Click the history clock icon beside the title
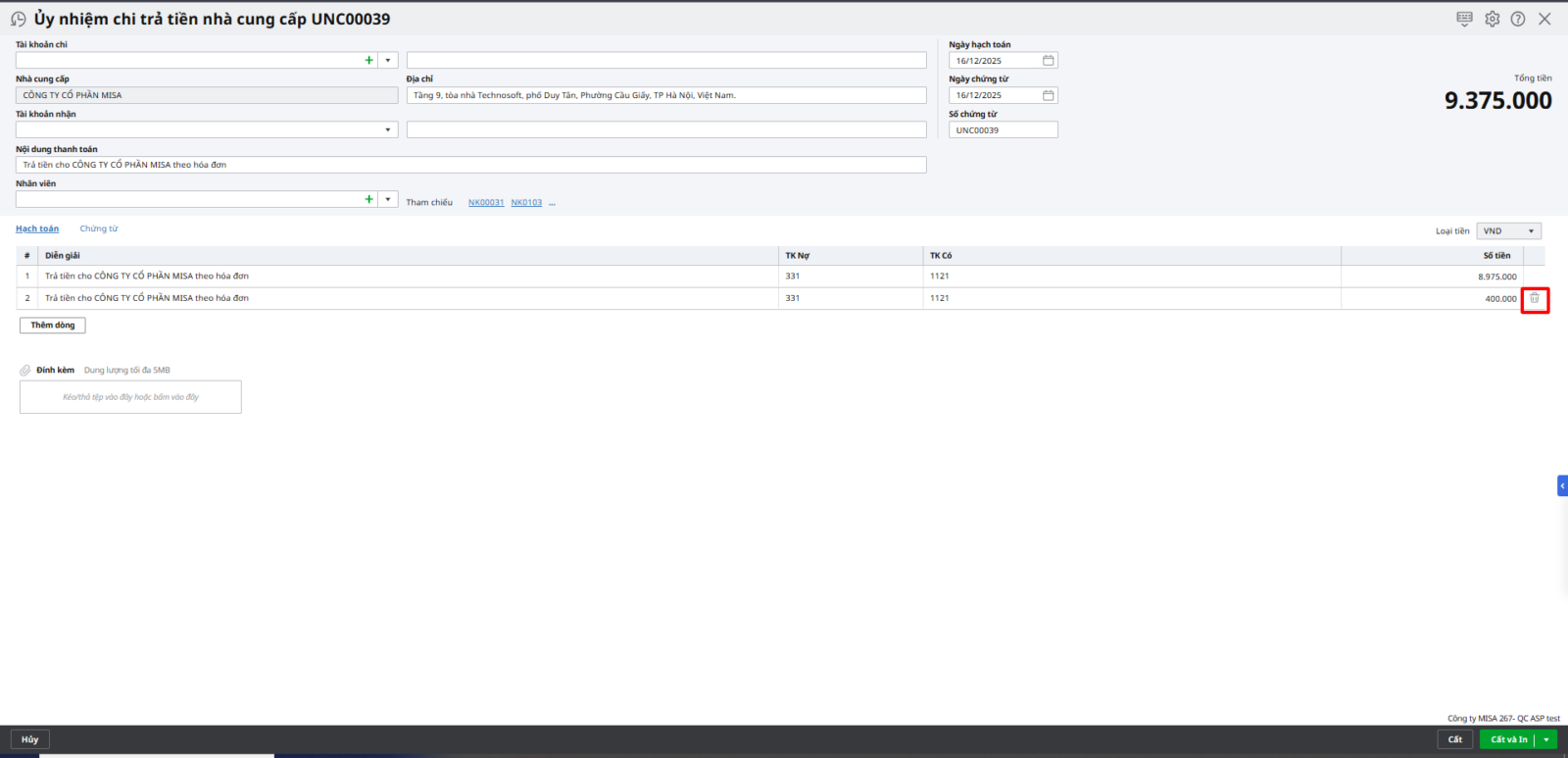Screen dimensions: 1568x758 point(18,20)
